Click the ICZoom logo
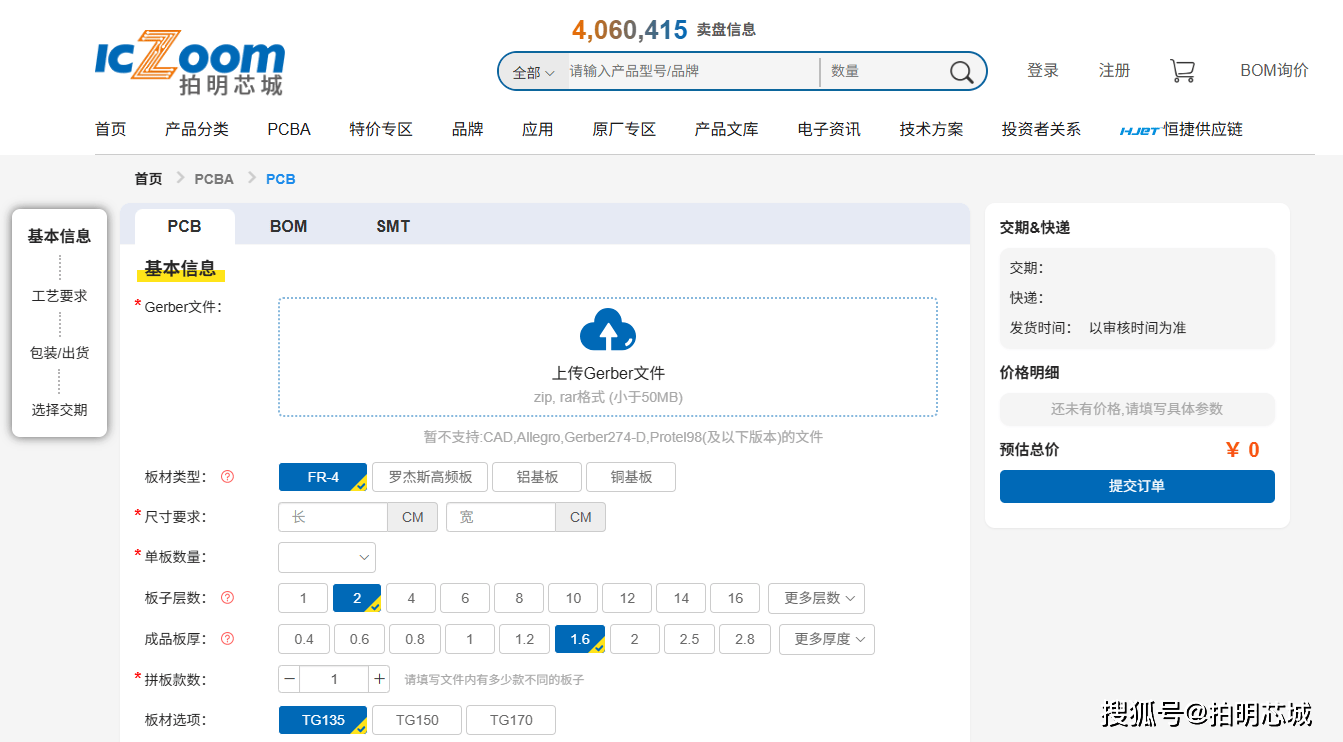This screenshot has width=1343, height=742. 190,62
